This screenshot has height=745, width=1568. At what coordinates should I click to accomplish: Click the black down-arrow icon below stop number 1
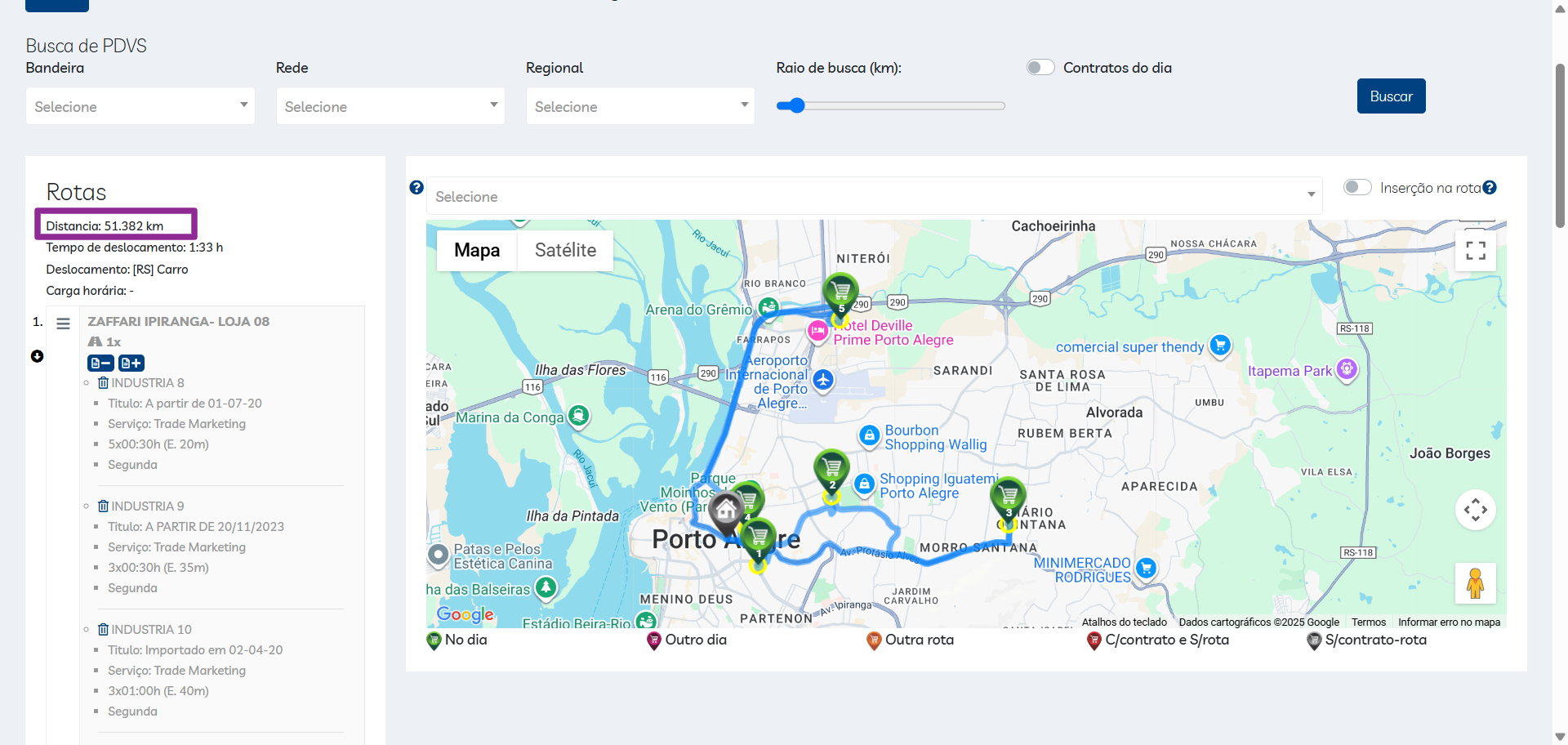(38, 356)
